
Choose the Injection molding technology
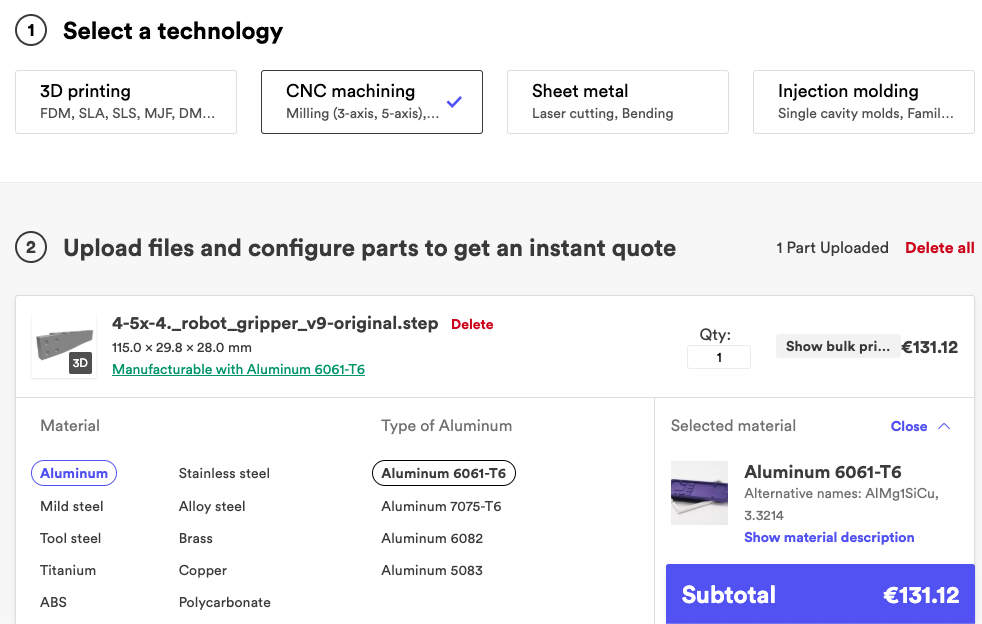point(864,102)
